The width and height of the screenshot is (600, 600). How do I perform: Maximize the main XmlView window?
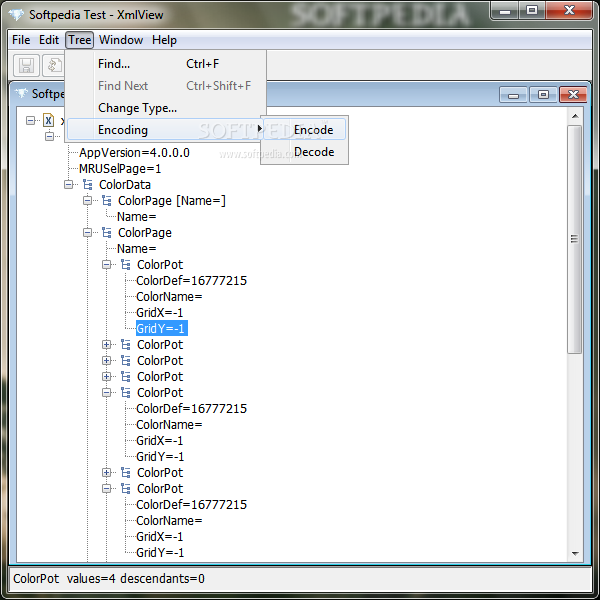click(x=532, y=10)
